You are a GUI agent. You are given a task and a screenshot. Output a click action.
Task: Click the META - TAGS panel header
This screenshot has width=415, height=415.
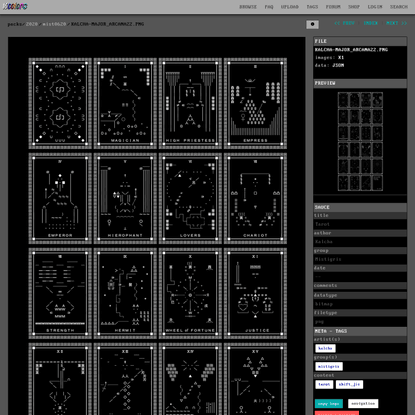coord(360,331)
